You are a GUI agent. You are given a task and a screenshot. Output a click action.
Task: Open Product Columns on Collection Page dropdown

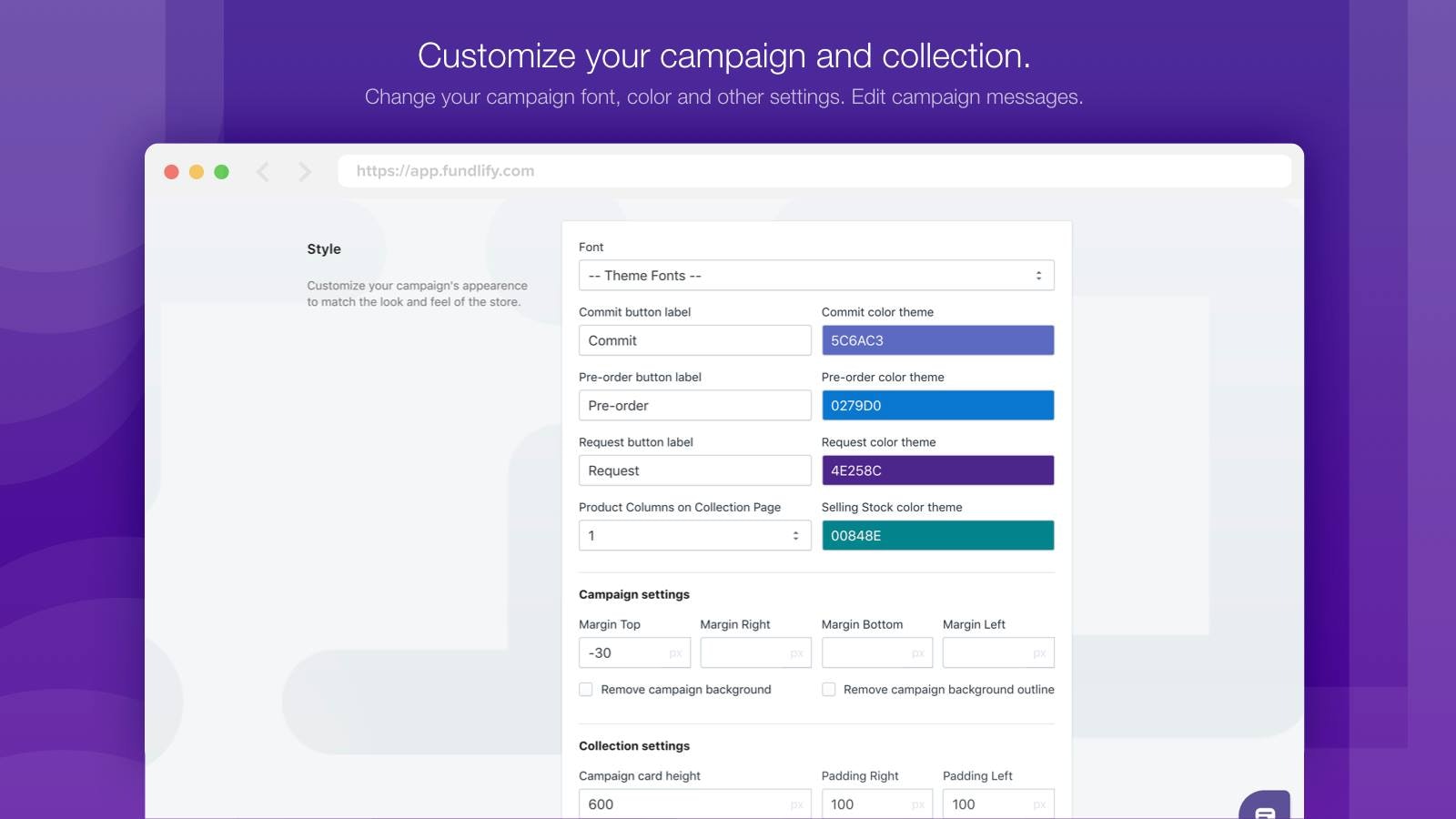point(694,536)
